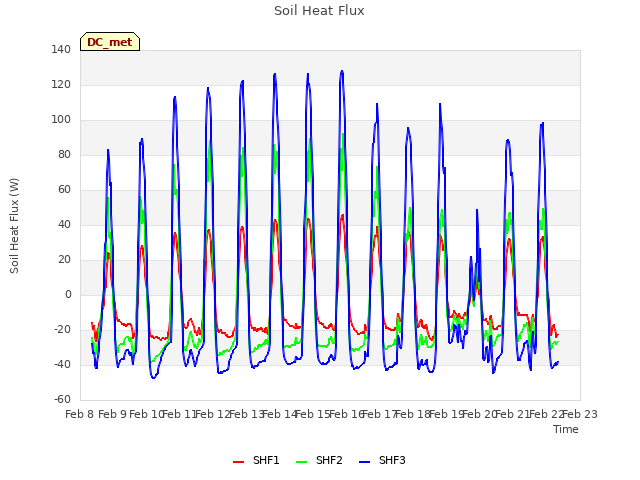Image resolution: width=640 pixels, height=480 pixels.
Task: Click the Feb 23 x-axis tick label
Action: click(580, 414)
